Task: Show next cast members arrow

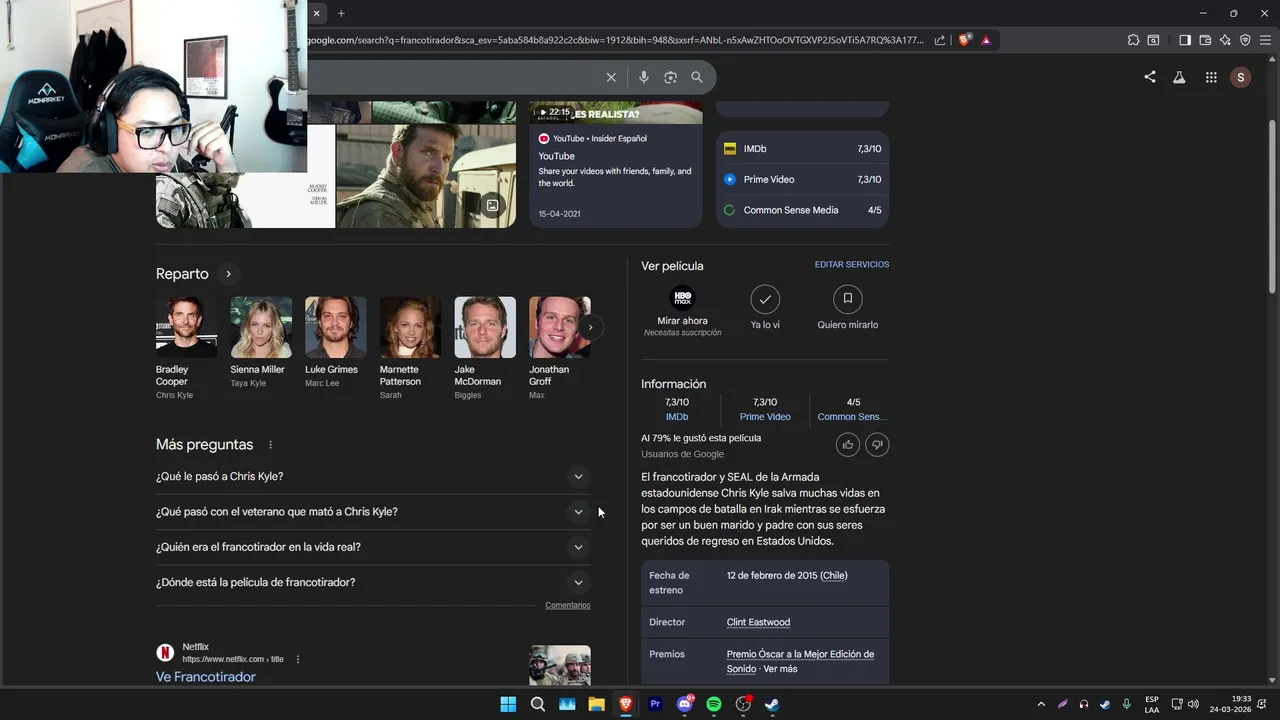Action: (590, 327)
